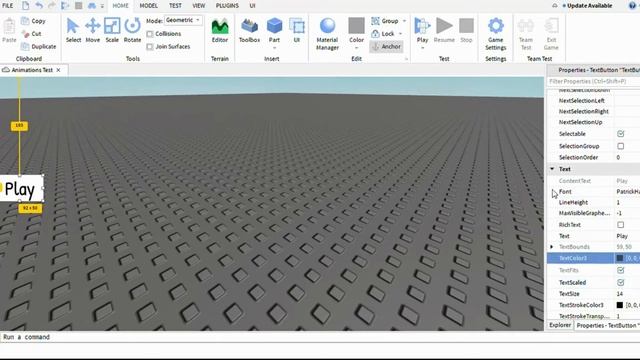Click the new file icon
Screen dimensions: 640x360
point(25,6)
